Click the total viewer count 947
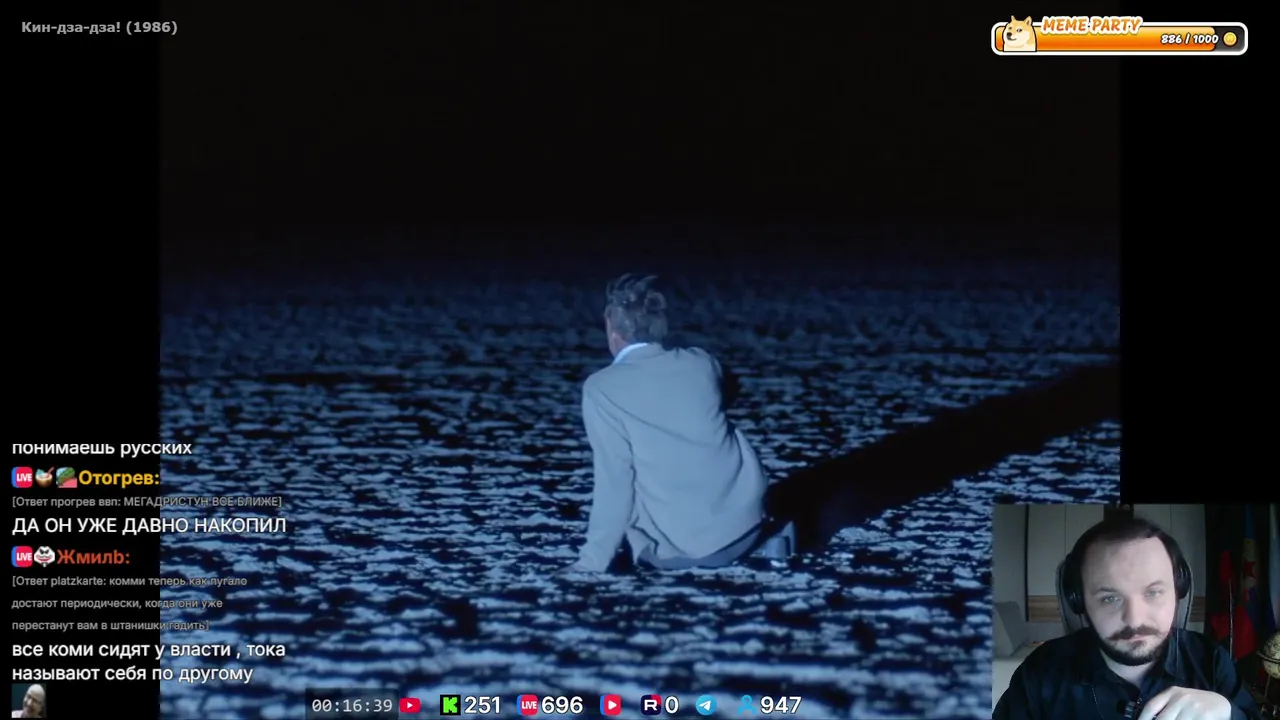The height and width of the screenshot is (720, 1280). tap(781, 706)
